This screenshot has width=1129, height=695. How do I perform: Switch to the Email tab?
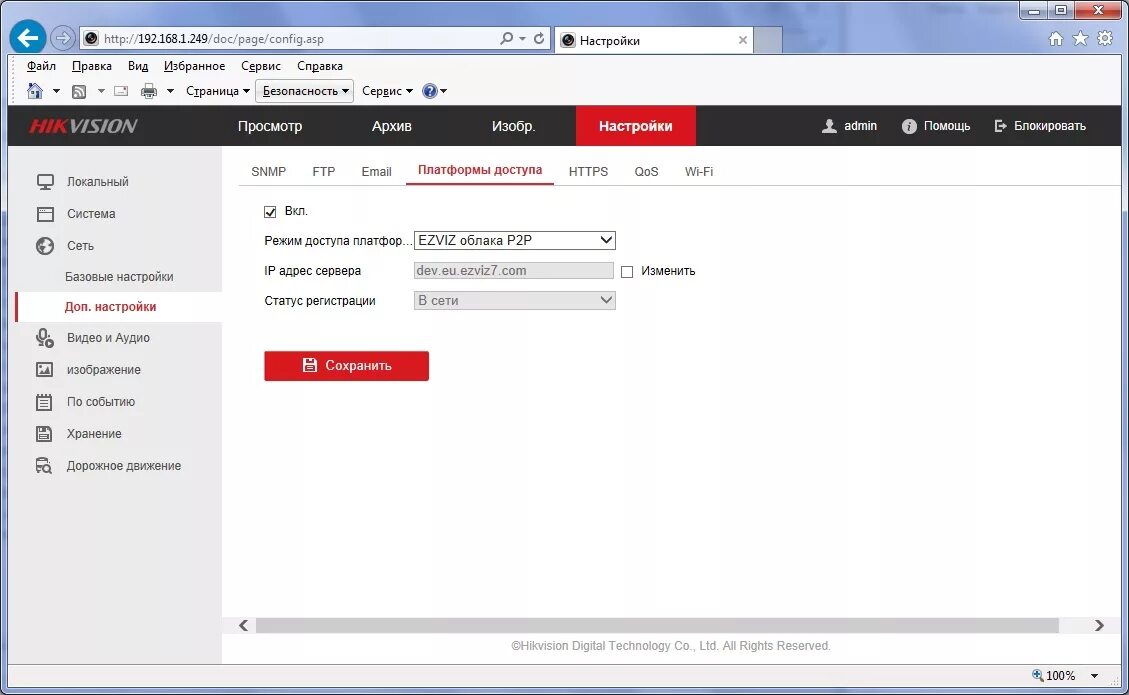click(x=377, y=171)
